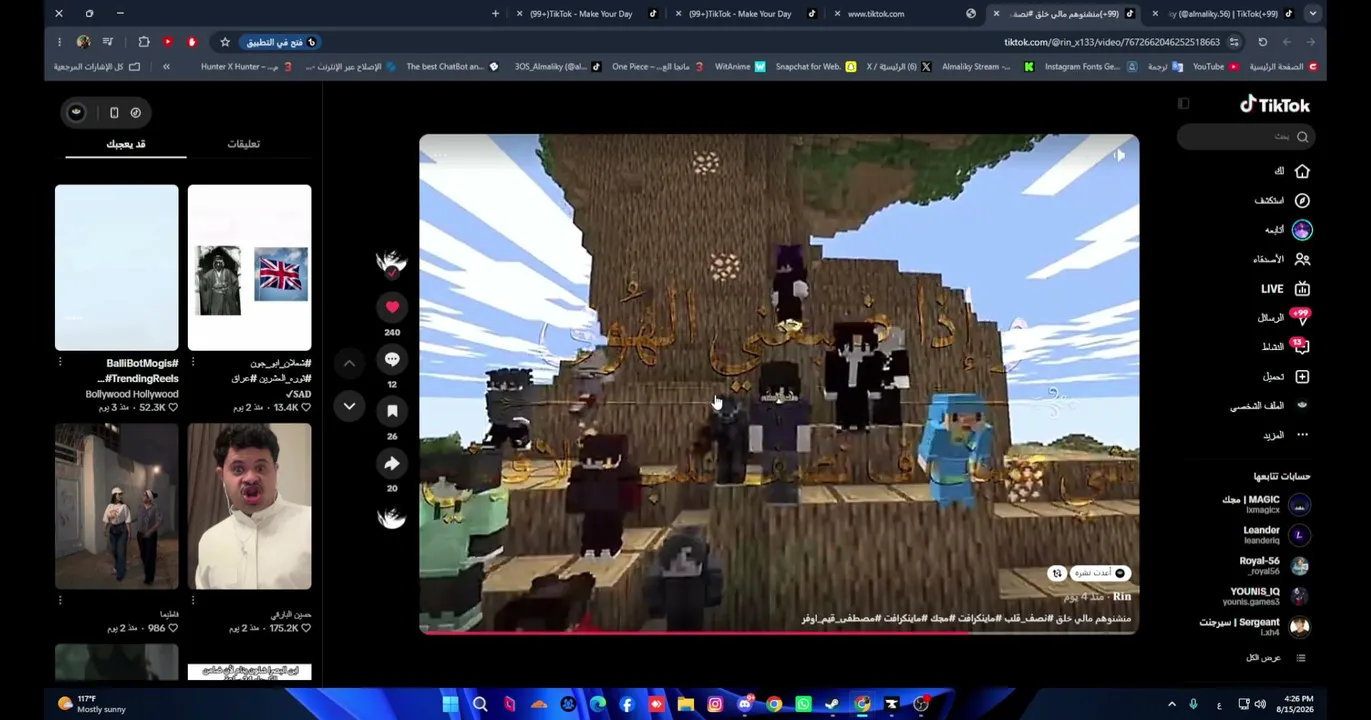This screenshot has width=1371, height=720.
Task: Open the Sergeant followed account
Action: [x=1254, y=627]
